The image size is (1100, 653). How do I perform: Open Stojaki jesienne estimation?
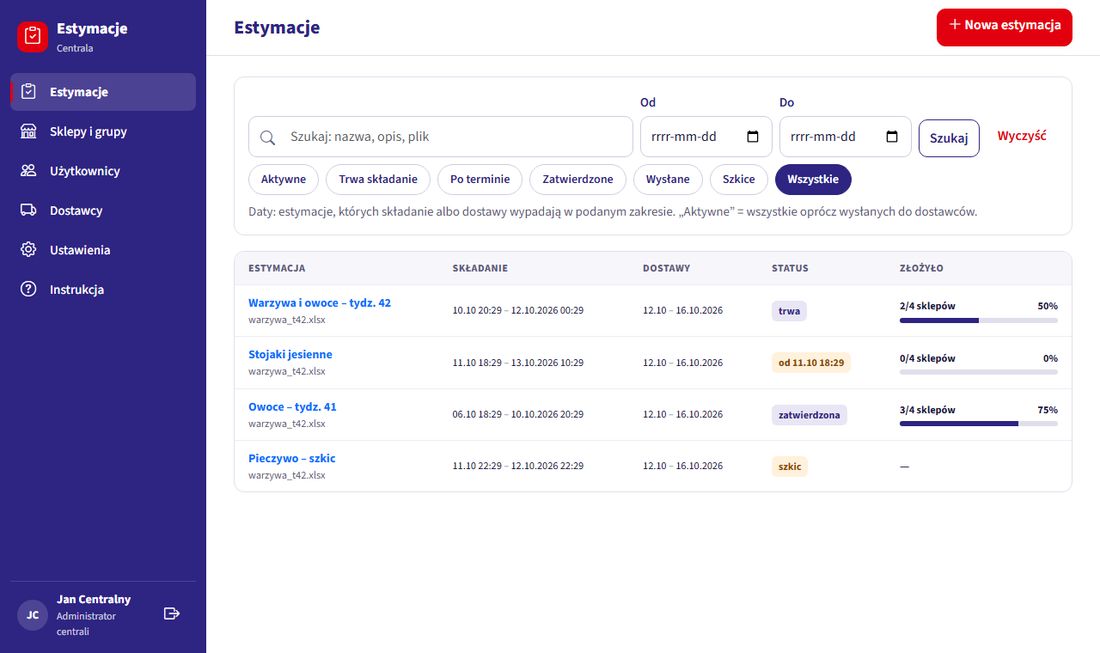290,355
